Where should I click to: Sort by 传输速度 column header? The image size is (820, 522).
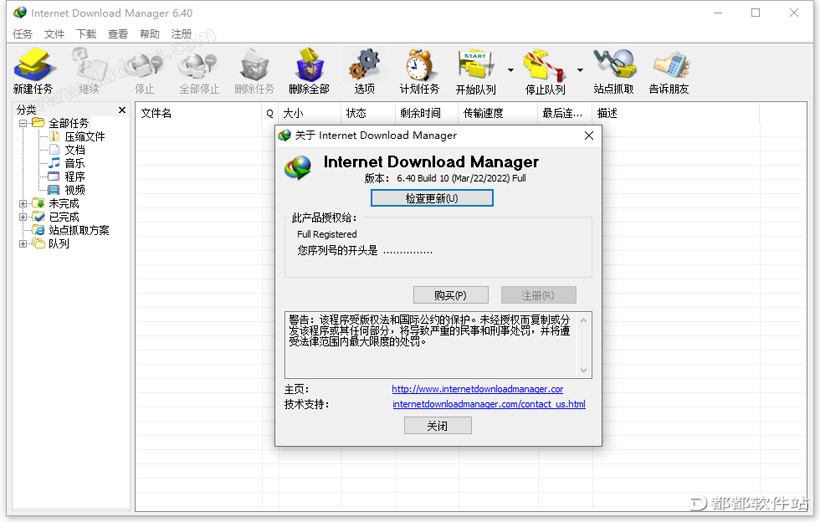498,114
